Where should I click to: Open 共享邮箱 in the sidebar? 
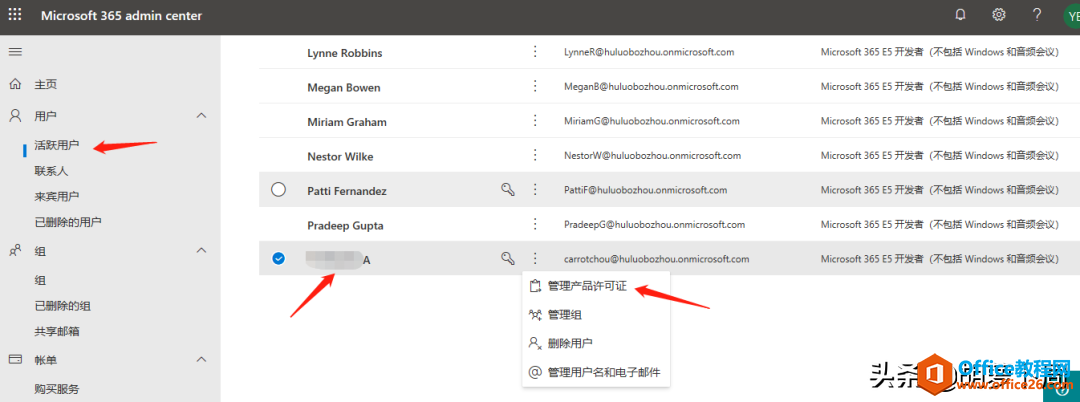pyautogui.click(x=56, y=331)
